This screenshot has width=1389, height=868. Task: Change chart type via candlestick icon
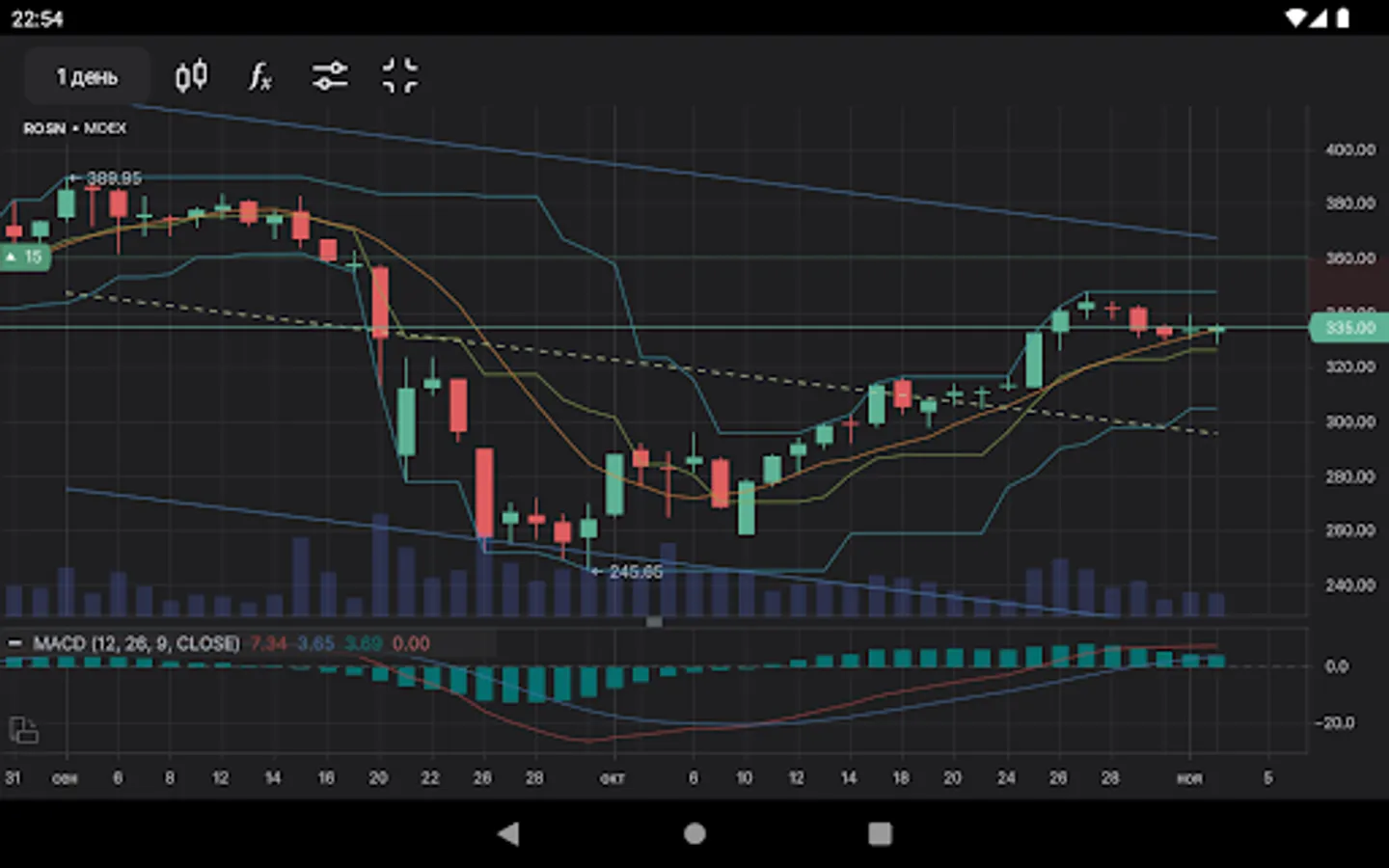tap(191, 76)
